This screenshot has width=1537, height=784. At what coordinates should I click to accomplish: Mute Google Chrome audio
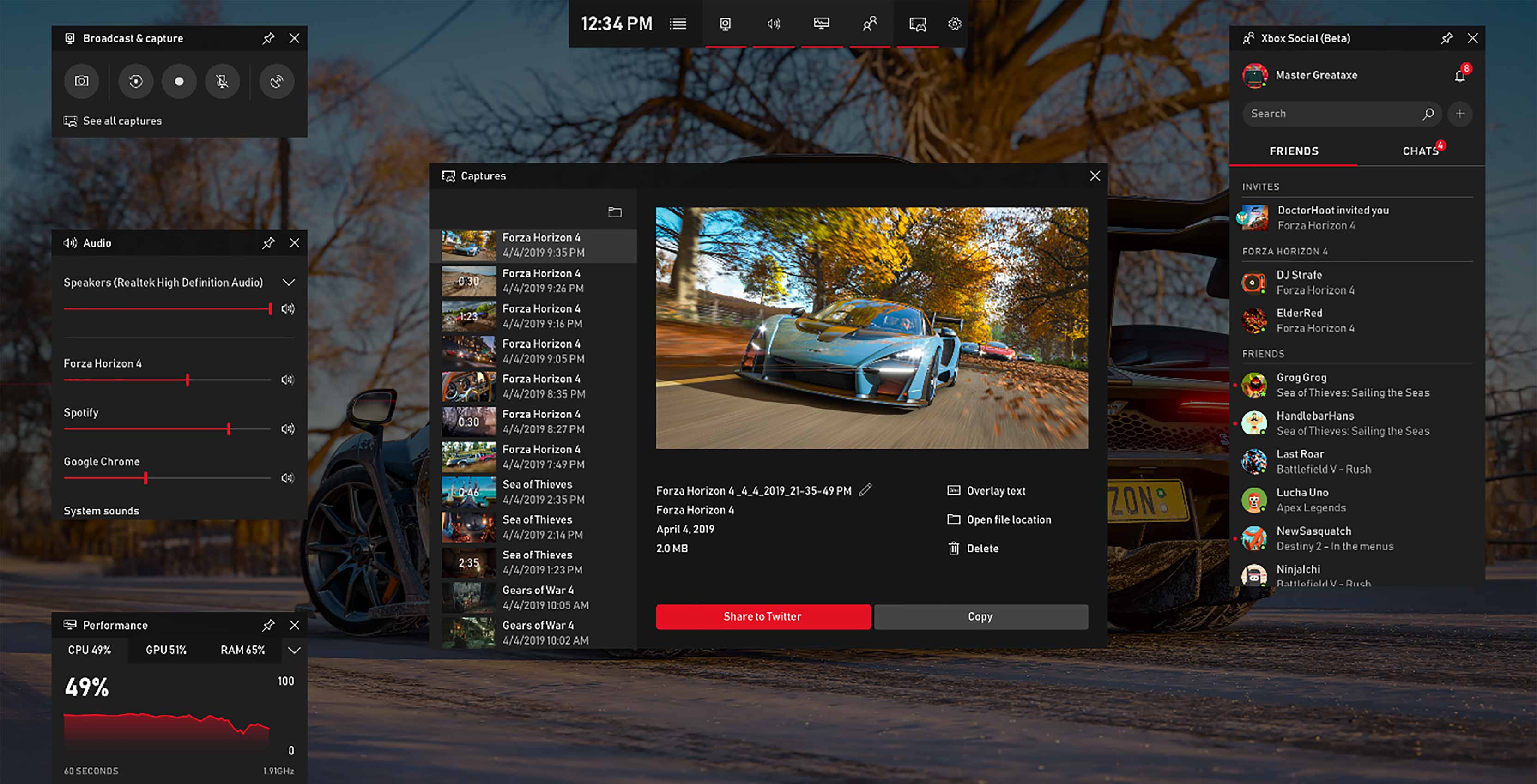pos(288,478)
